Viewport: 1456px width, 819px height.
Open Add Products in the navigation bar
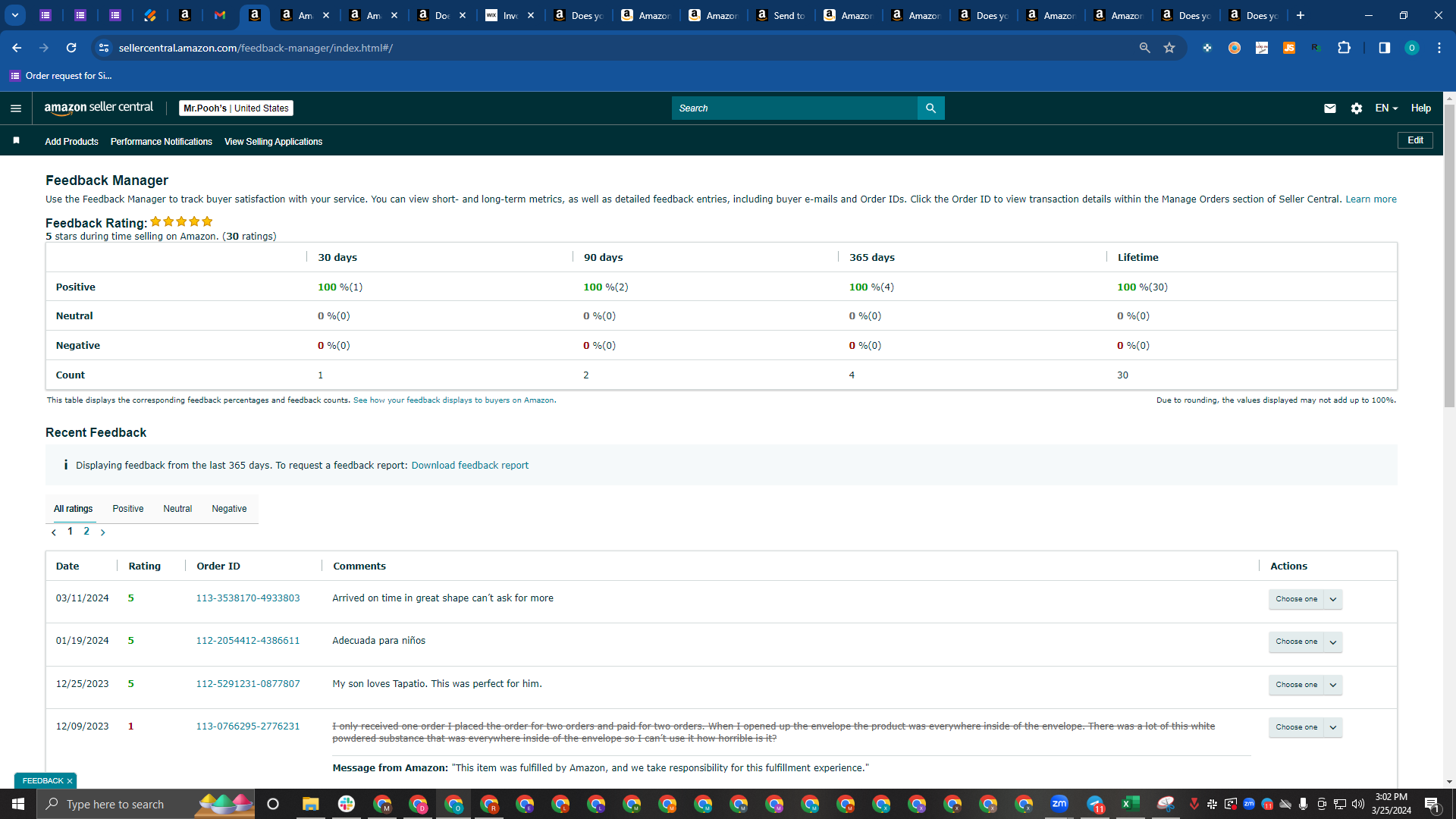tap(71, 142)
